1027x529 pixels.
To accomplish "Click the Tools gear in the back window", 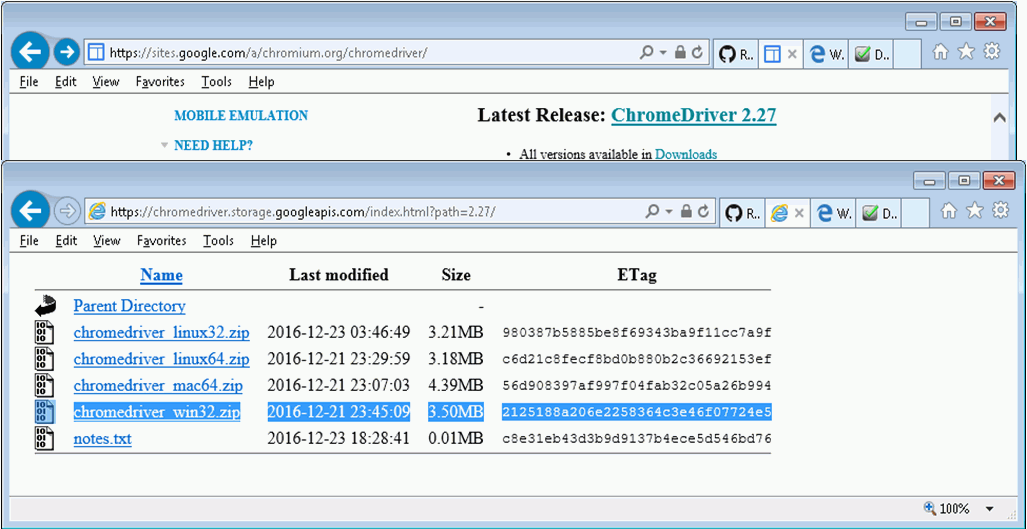I will pyautogui.click(x=992, y=51).
